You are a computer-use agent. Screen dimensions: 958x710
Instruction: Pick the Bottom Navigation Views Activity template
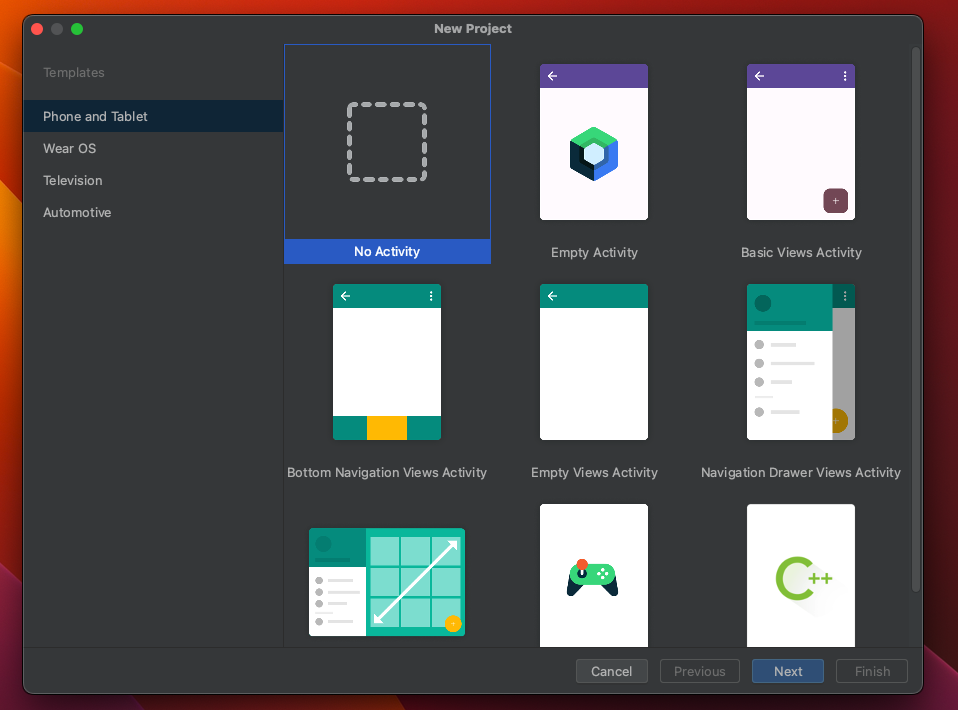(x=387, y=360)
